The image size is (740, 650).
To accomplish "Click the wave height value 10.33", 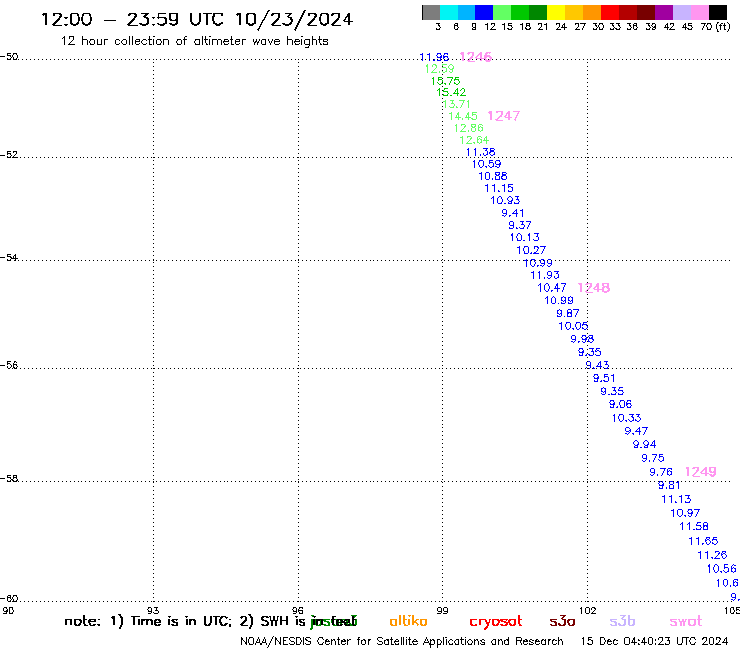I will (x=627, y=418).
